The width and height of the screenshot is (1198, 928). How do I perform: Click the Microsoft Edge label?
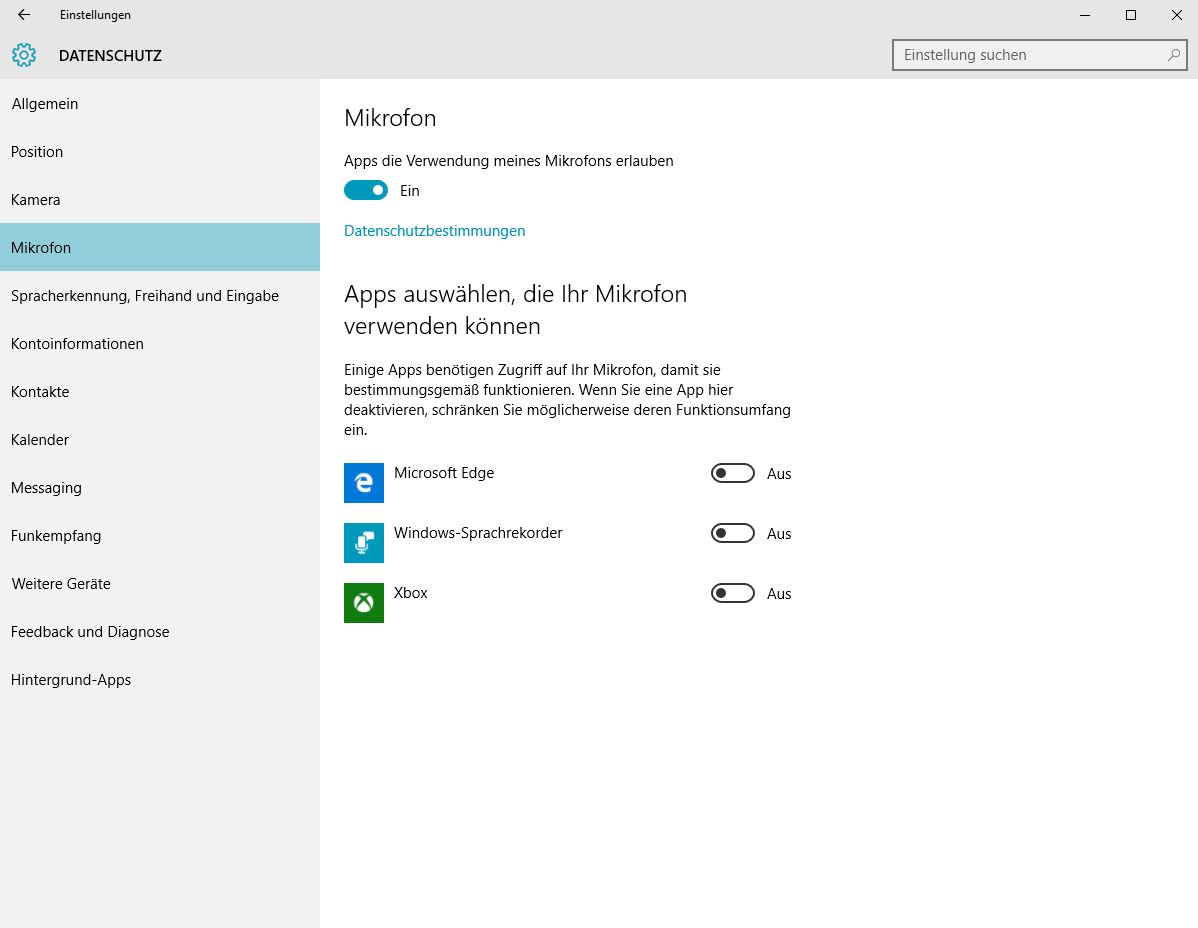click(x=444, y=473)
